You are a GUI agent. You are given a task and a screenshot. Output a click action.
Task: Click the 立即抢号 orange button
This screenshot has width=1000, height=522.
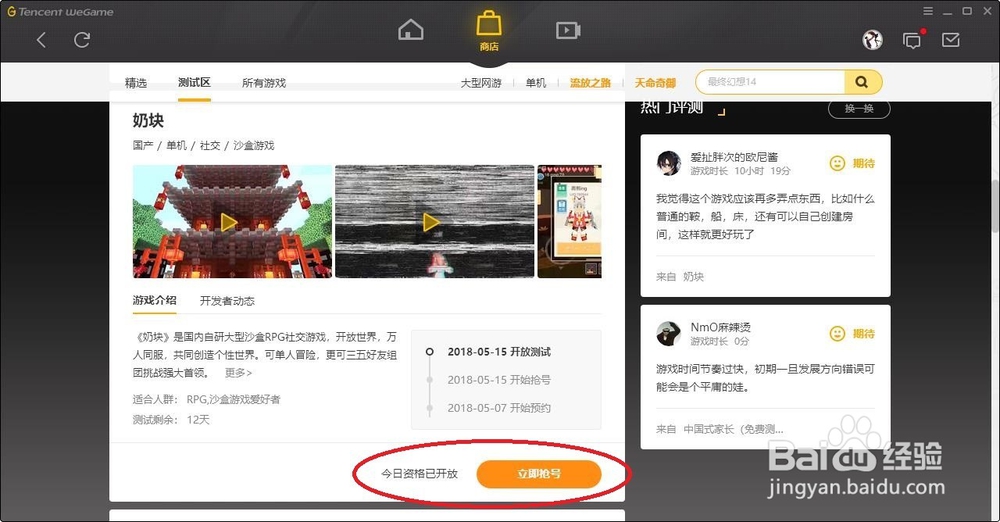click(539, 474)
